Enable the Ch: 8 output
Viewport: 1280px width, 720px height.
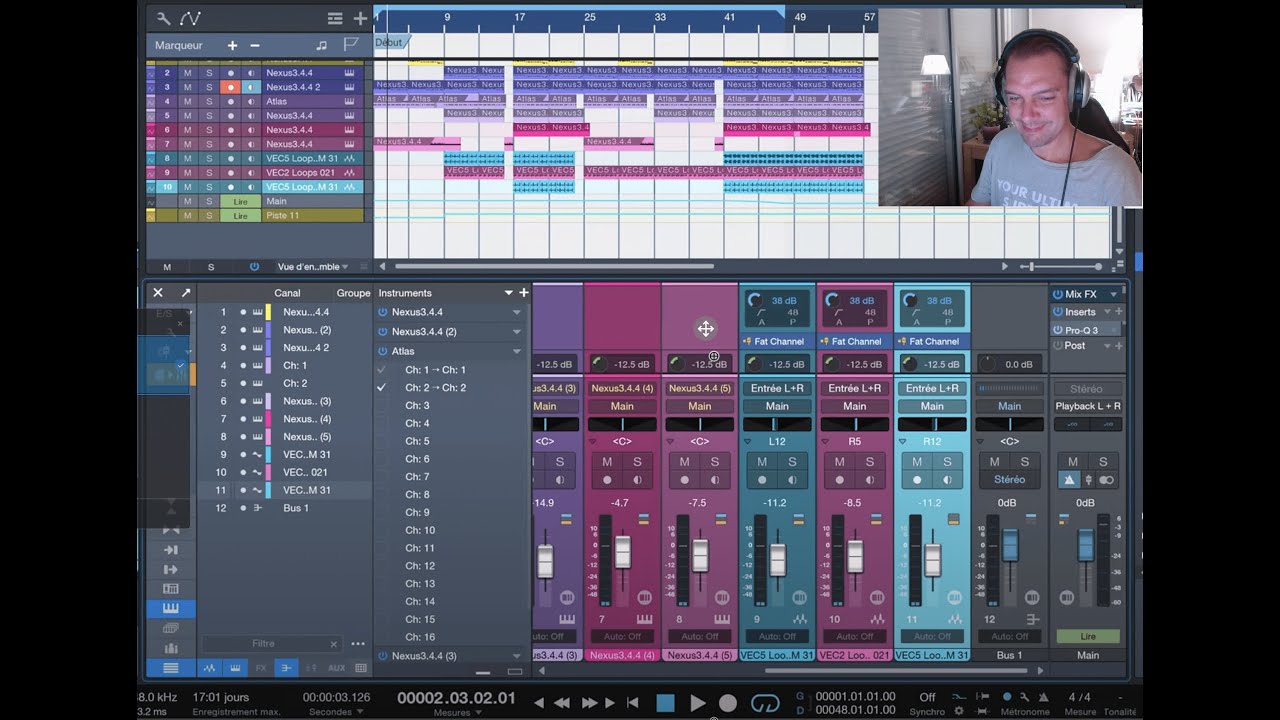[381, 494]
